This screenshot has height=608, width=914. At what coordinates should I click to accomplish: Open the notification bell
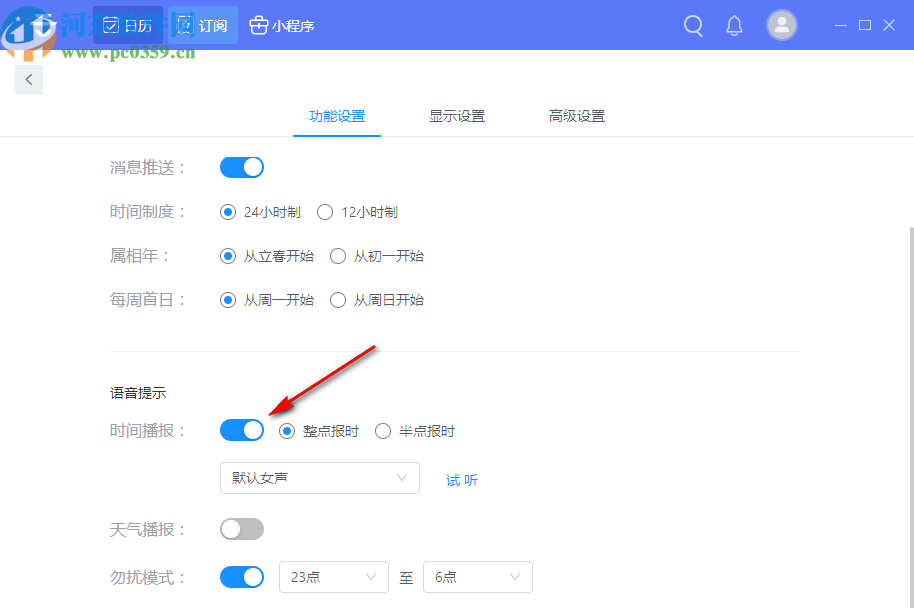click(734, 26)
